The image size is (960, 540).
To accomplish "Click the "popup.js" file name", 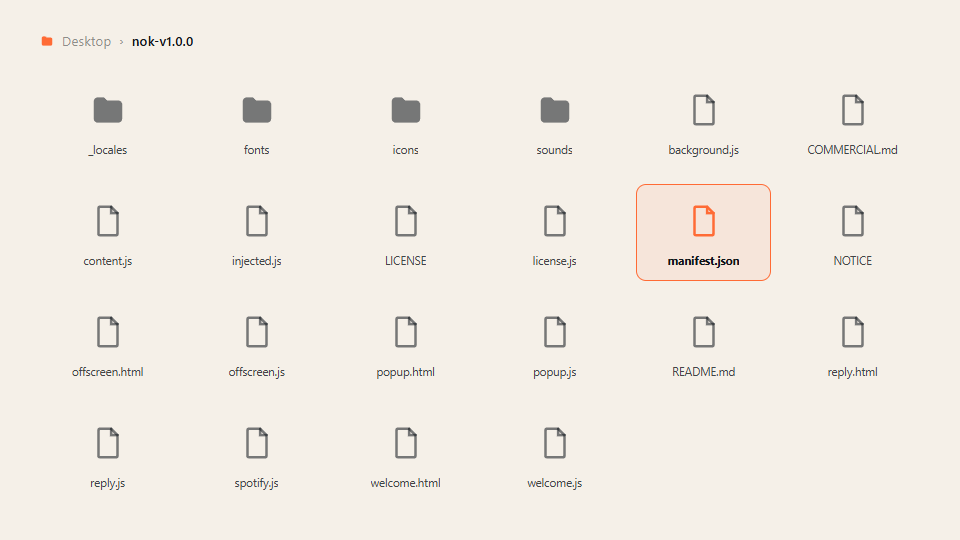I will point(555,372).
